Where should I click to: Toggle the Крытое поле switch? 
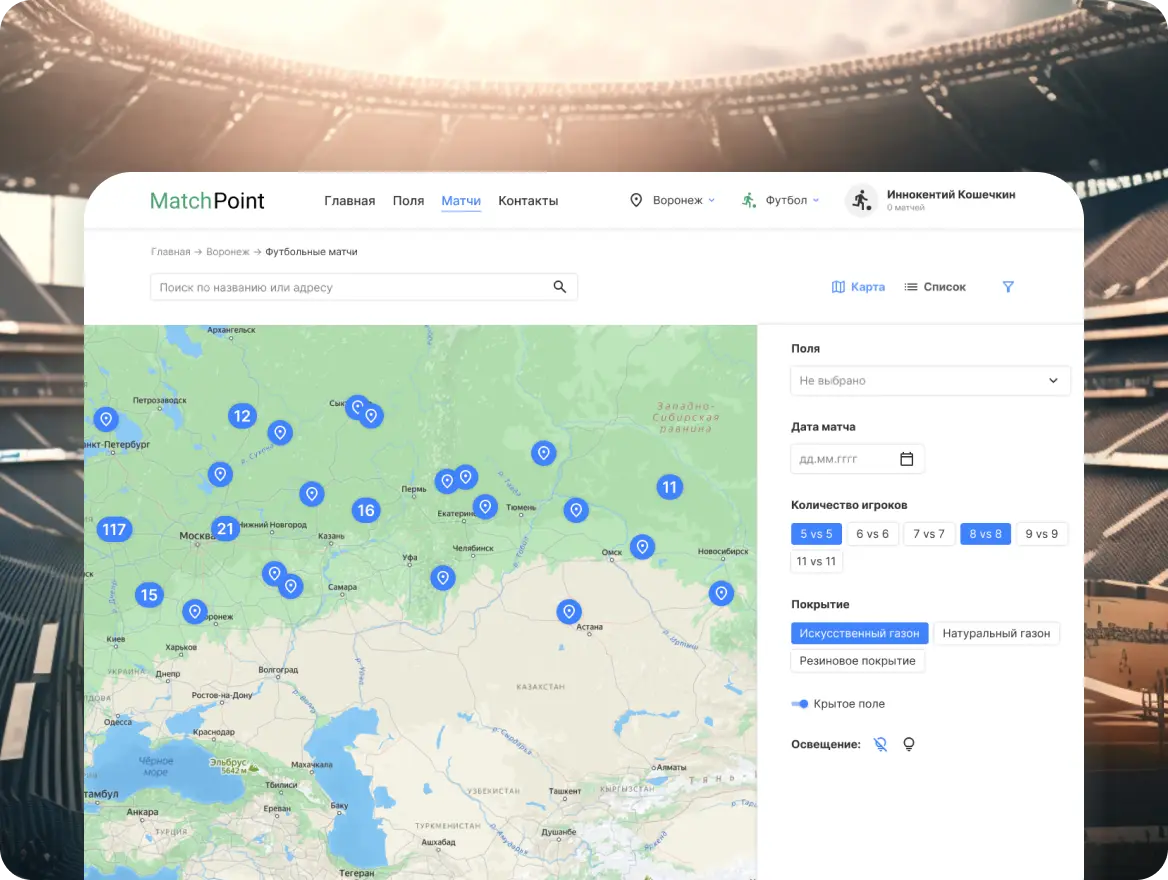(800, 704)
